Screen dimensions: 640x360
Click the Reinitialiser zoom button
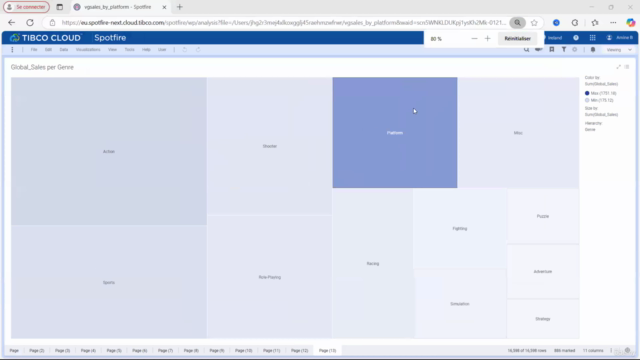(x=518, y=38)
